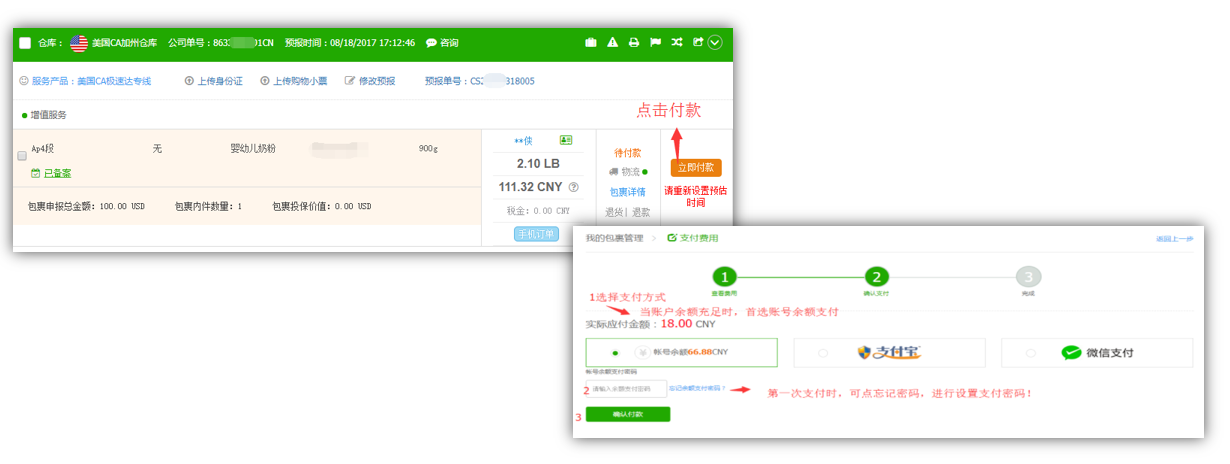
Task: Click the US flag warehouse icon
Action: click(x=79, y=43)
